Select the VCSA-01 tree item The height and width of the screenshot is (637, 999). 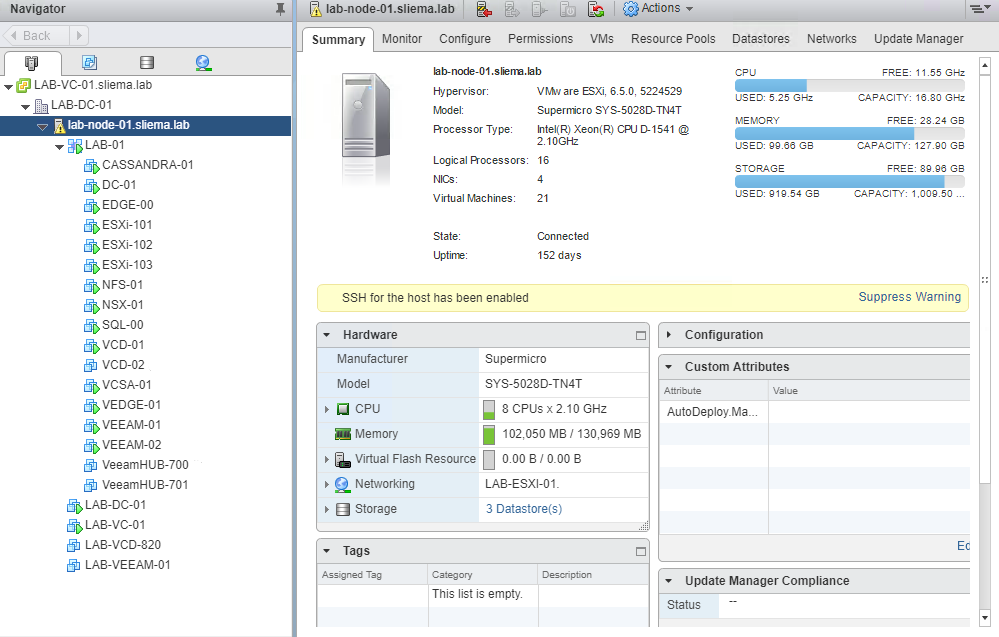(x=127, y=385)
